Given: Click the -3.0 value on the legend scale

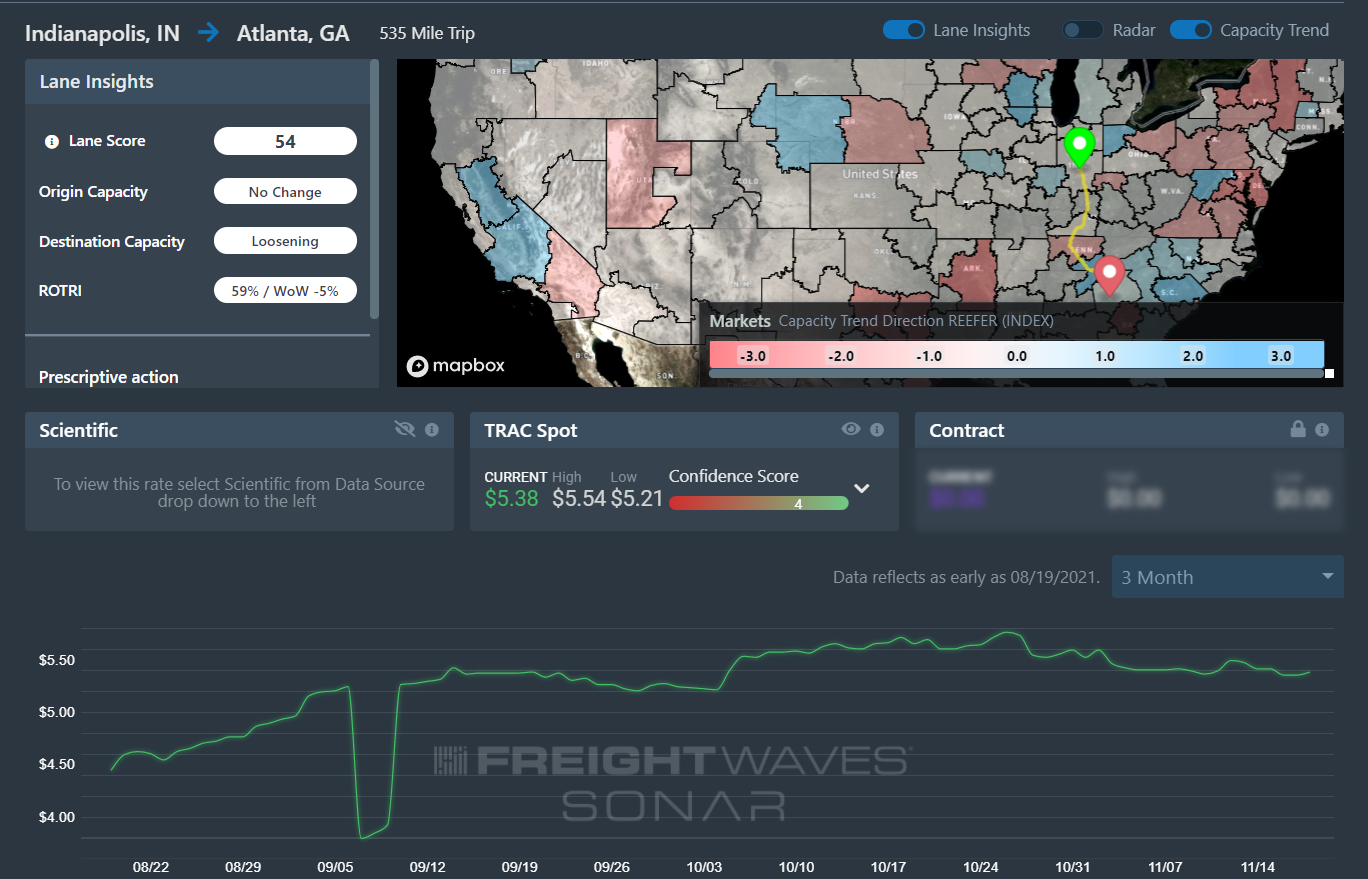Looking at the screenshot, I should (x=753, y=355).
